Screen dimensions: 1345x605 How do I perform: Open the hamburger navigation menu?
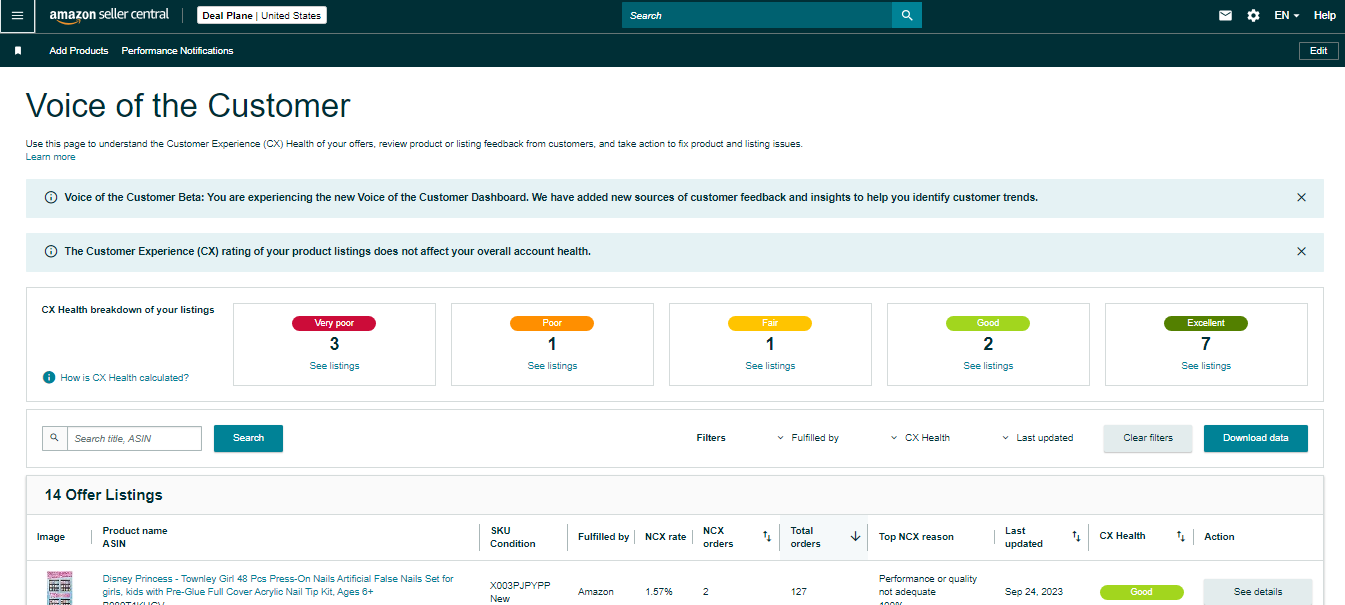(17, 16)
